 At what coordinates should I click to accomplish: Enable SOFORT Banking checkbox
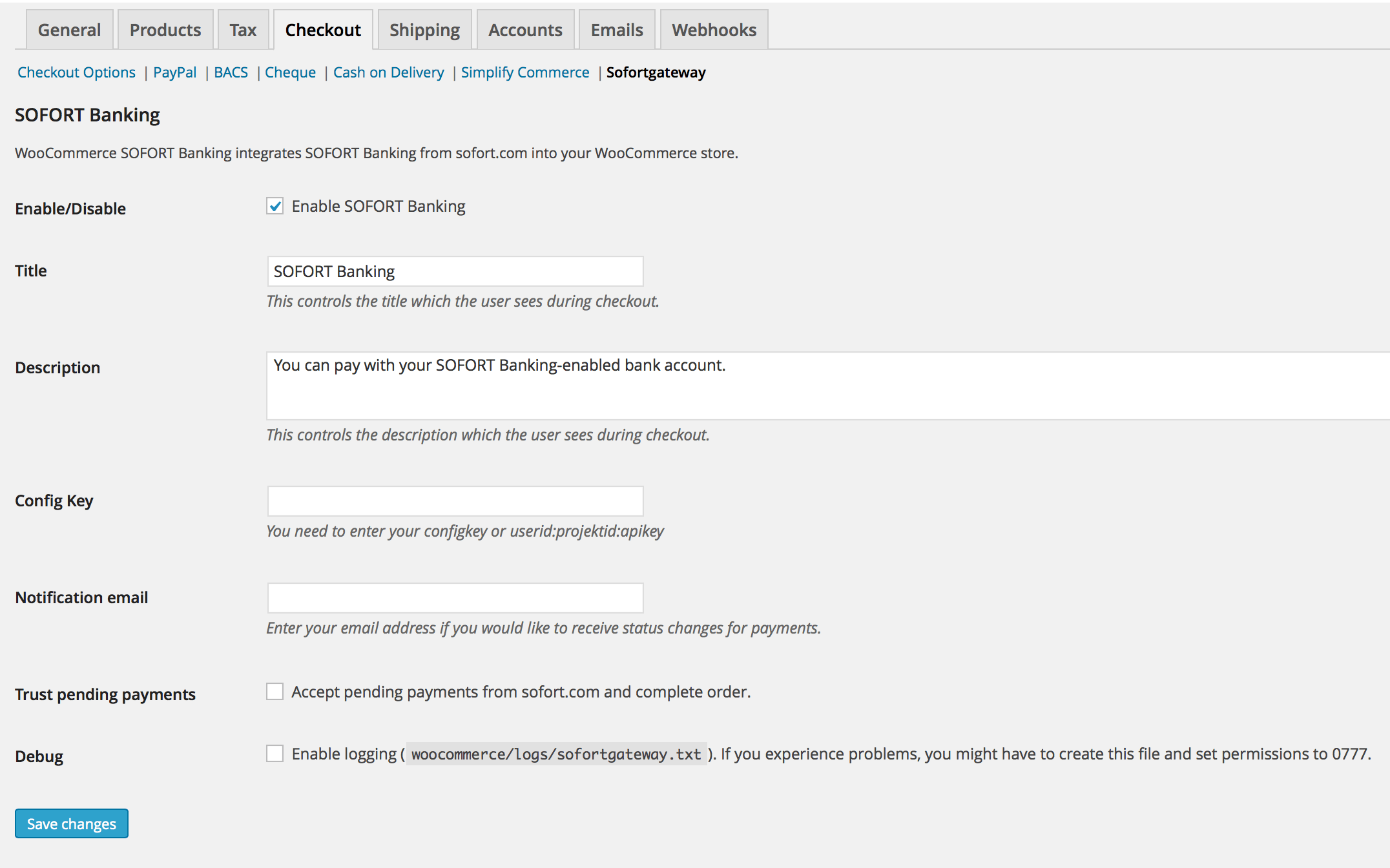275,206
